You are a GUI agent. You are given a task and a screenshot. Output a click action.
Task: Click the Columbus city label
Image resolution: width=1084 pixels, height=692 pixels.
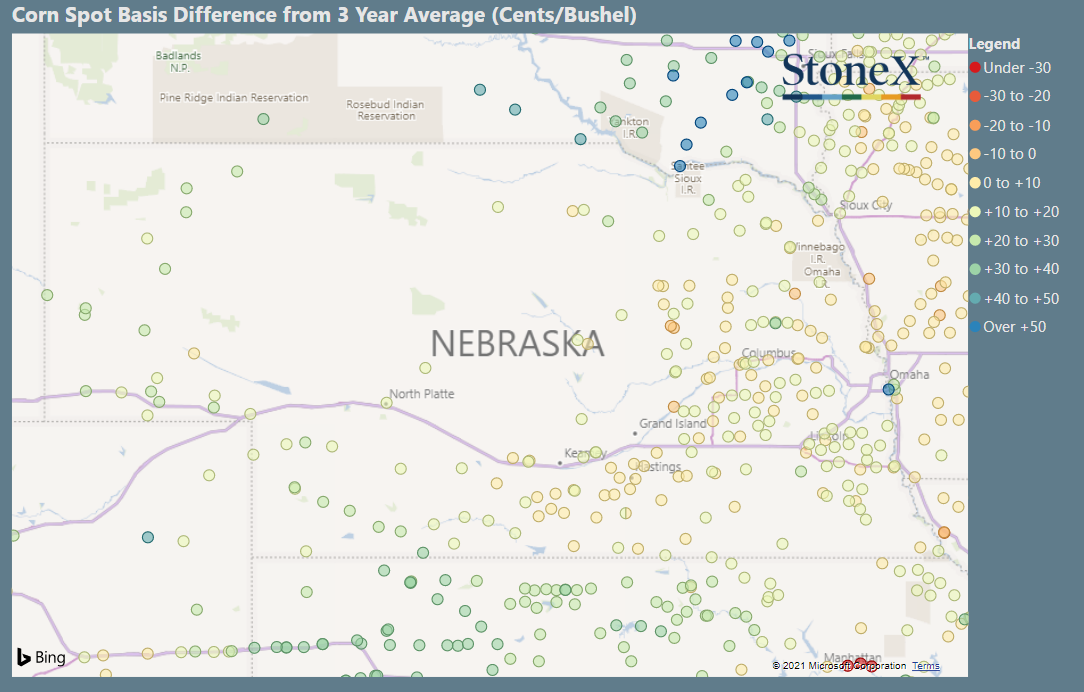[769, 353]
